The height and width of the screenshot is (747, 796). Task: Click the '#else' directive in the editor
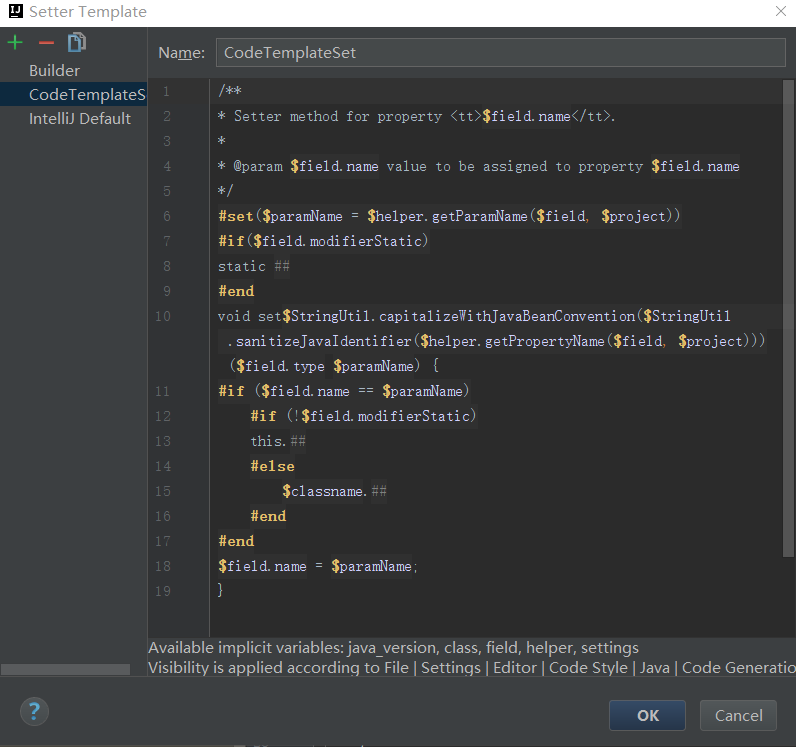coord(272,466)
